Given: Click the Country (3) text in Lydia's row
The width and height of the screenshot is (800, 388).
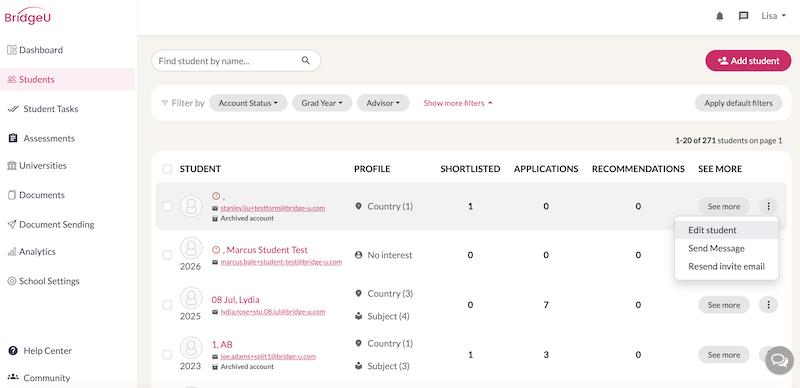Looking at the screenshot, I should pos(390,294).
